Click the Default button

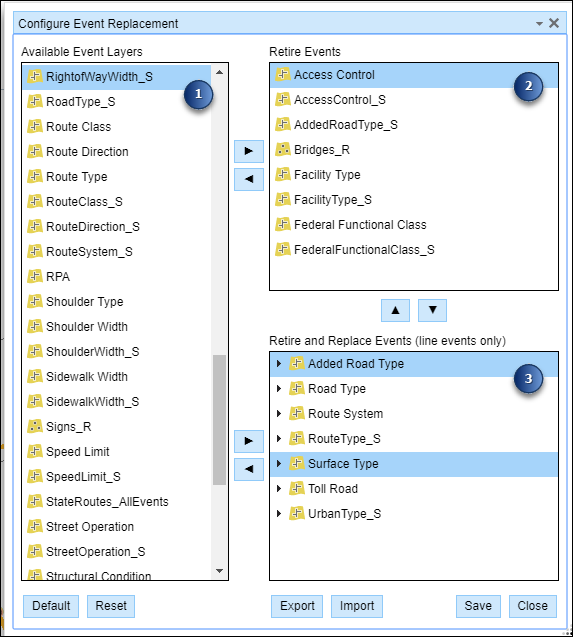pyautogui.click(x=51, y=606)
